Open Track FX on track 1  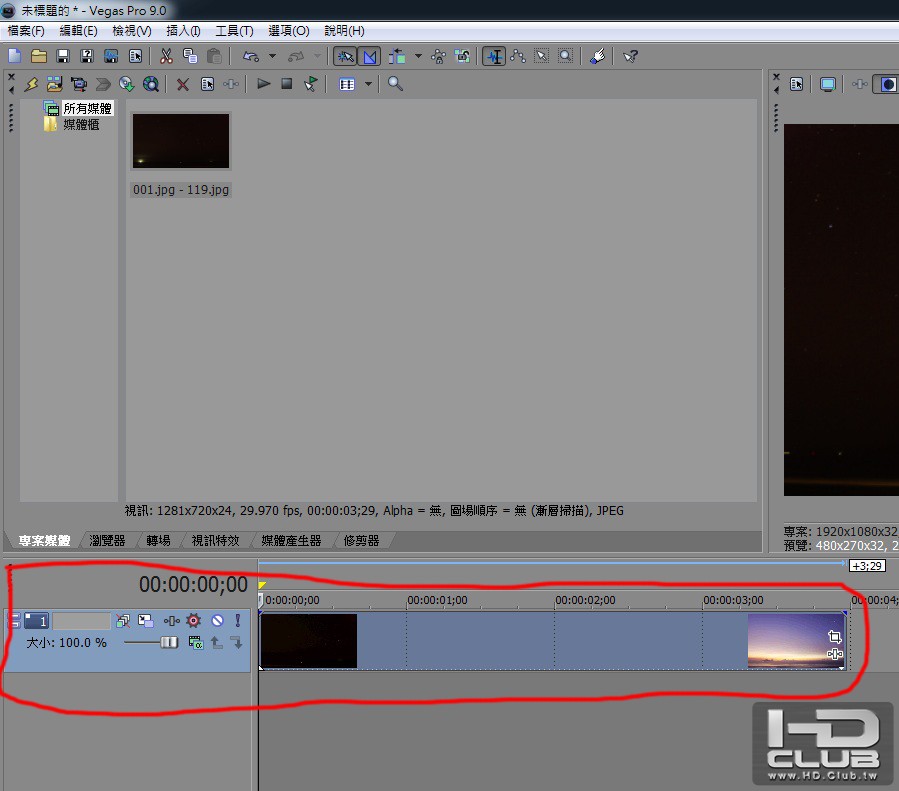(171, 621)
